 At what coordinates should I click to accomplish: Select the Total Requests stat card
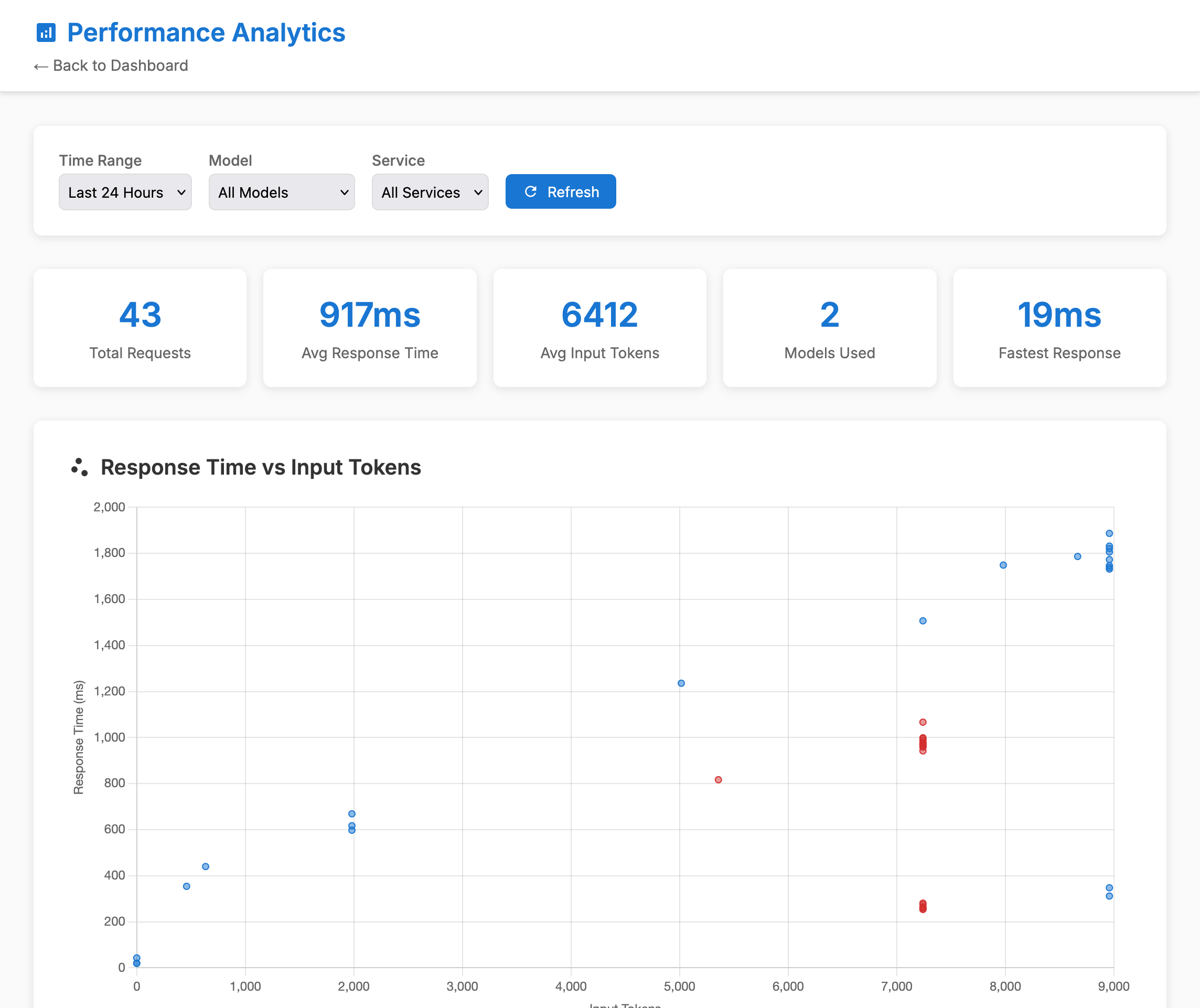(140, 328)
